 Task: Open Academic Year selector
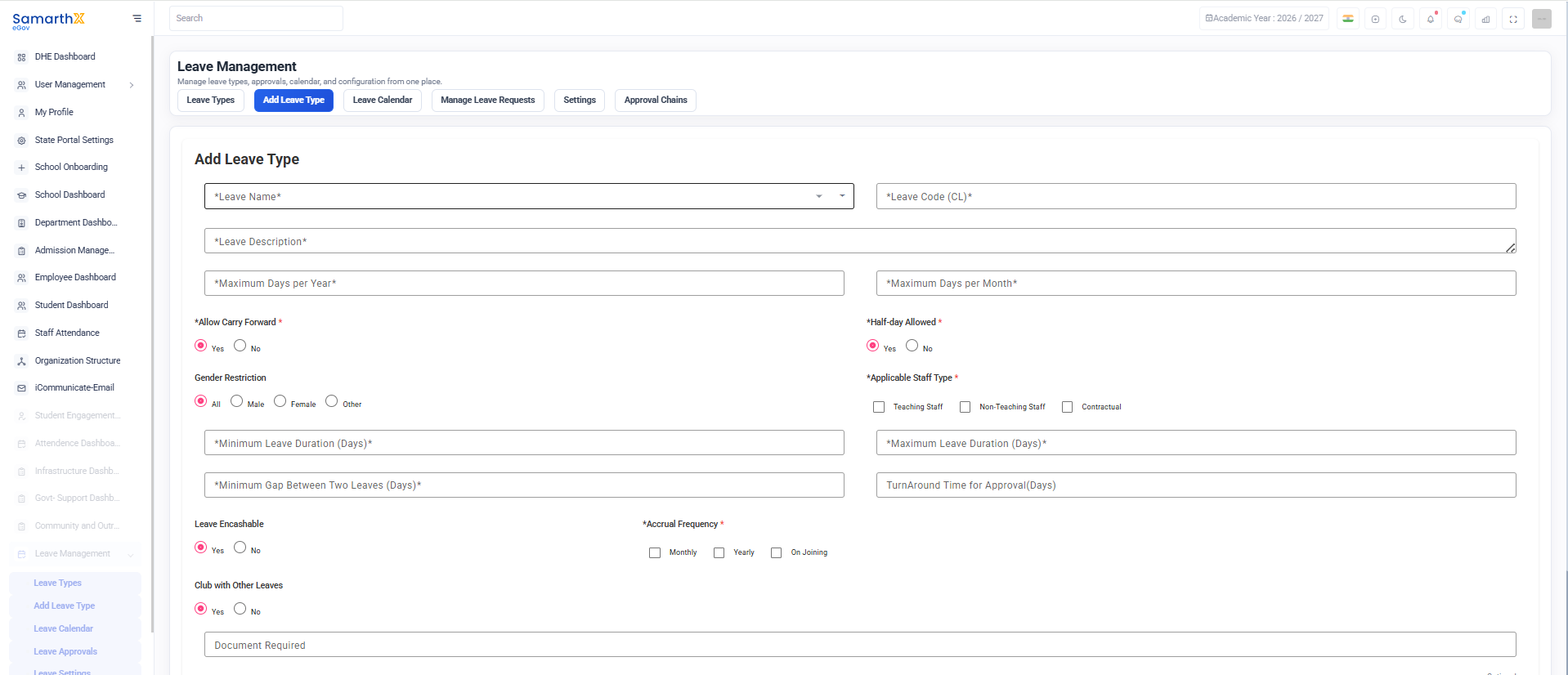point(1264,18)
